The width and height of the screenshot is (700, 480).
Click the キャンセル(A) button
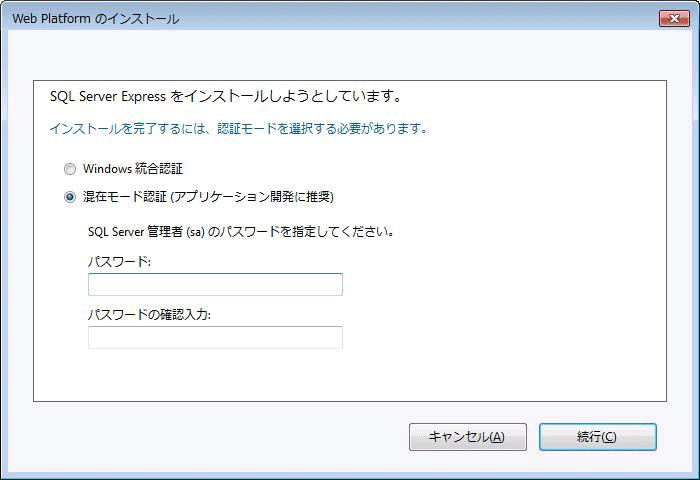click(467, 437)
